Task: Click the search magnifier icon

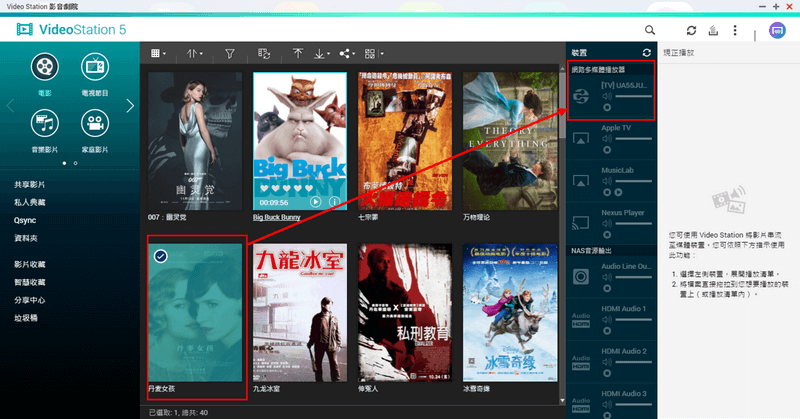Action: [x=649, y=30]
